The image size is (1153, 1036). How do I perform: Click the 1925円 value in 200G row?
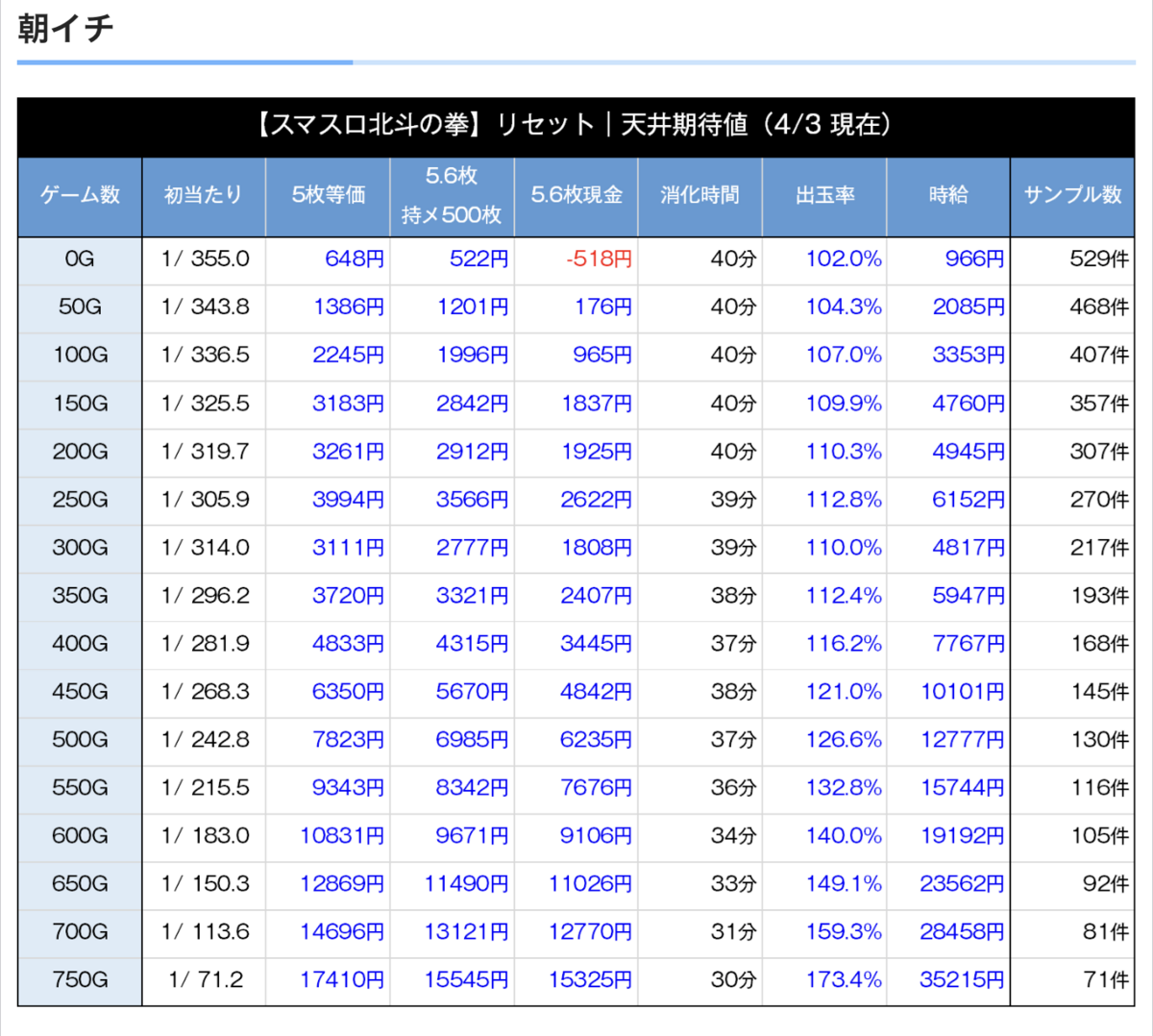(x=597, y=452)
